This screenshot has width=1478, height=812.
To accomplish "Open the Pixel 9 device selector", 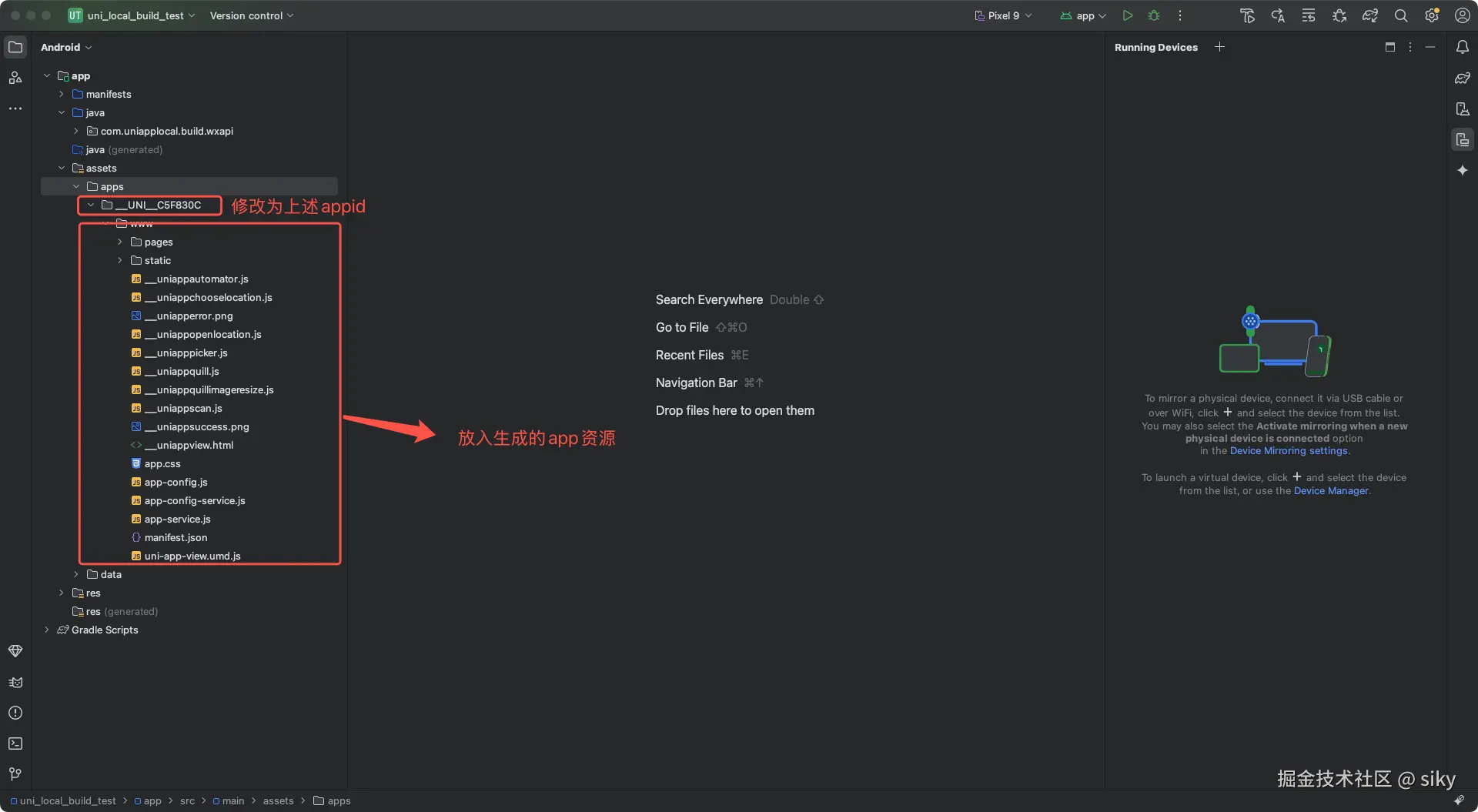I will (1003, 15).
